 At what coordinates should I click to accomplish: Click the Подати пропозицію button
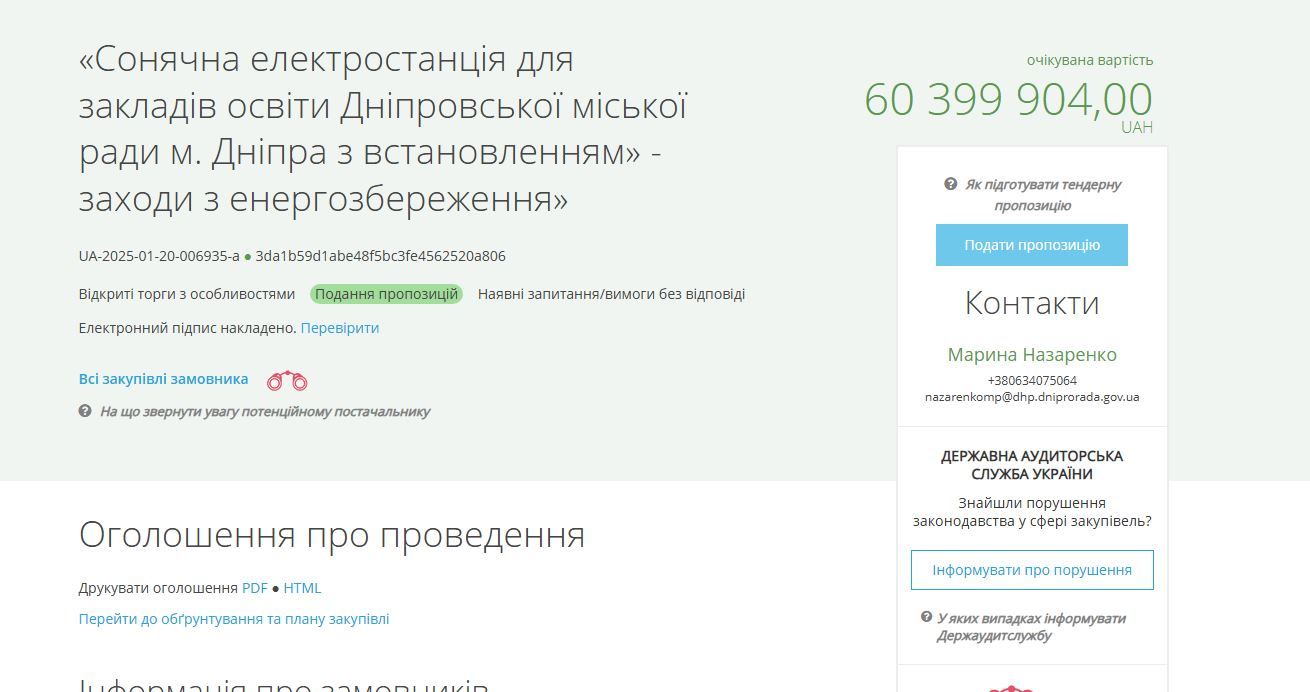click(x=1031, y=244)
